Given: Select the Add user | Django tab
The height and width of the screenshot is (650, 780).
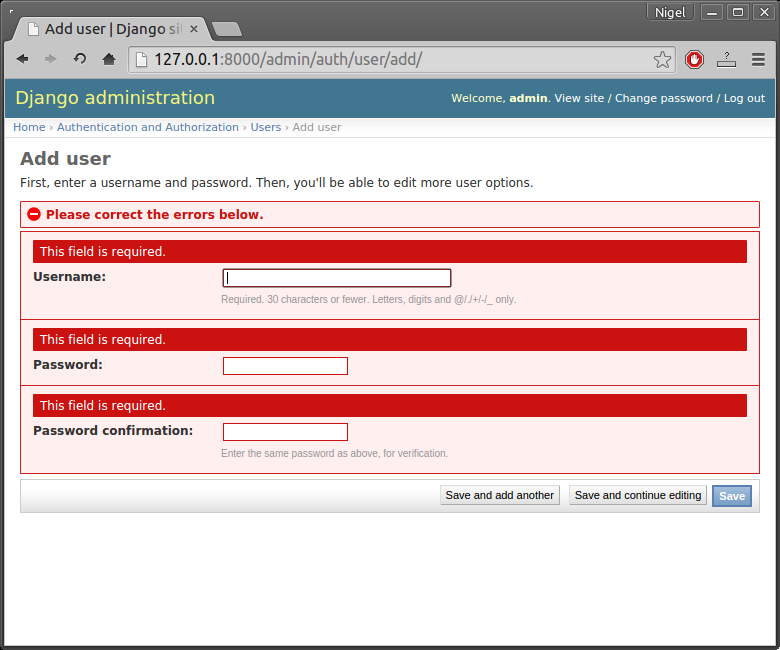Looking at the screenshot, I should coord(112,29).
